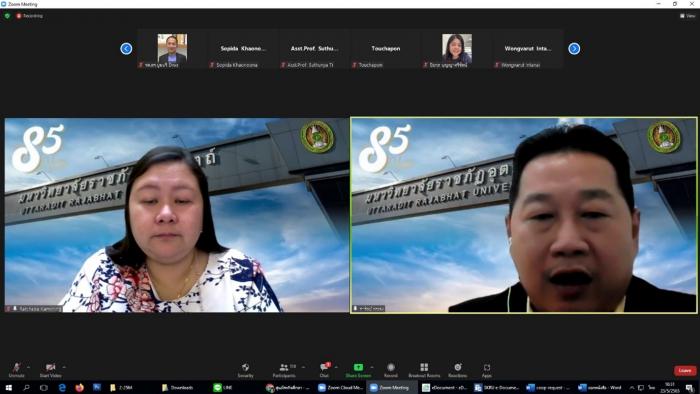Screen dimensions: 700x394
Task: Open share options arrow beside Share Screen
Action: click(x=372, y=367)
